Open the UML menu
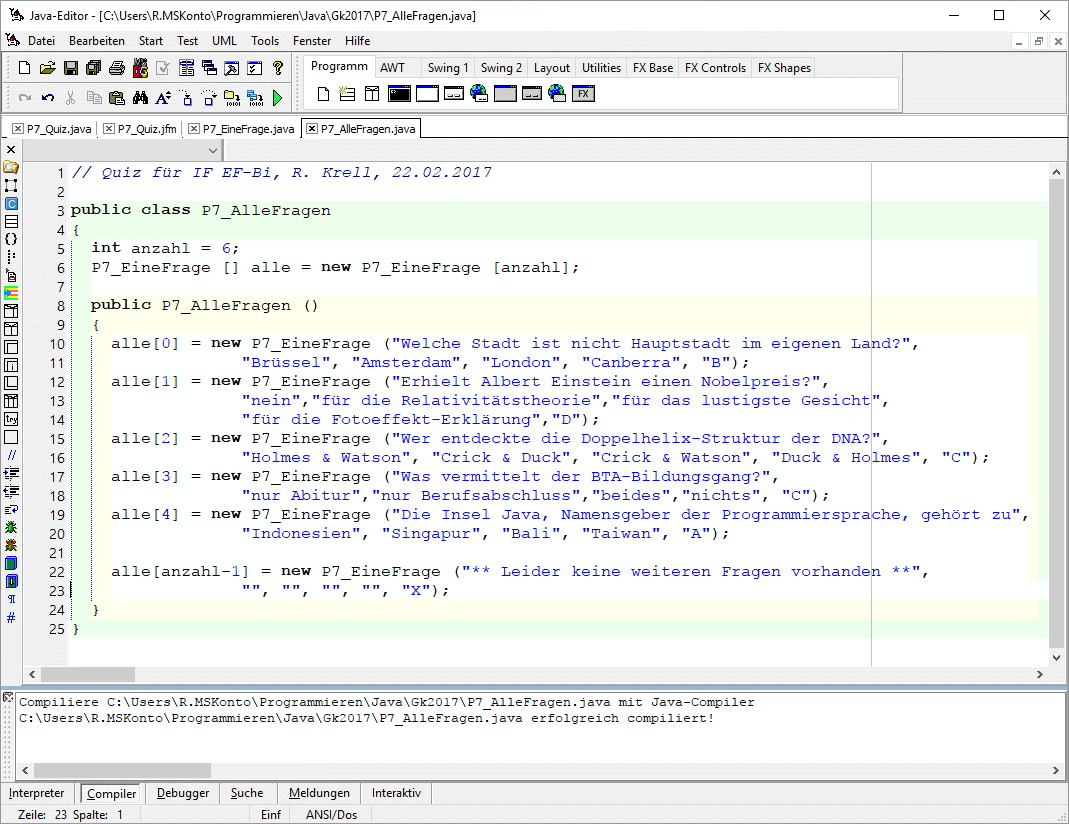 [x=224, y=41]
